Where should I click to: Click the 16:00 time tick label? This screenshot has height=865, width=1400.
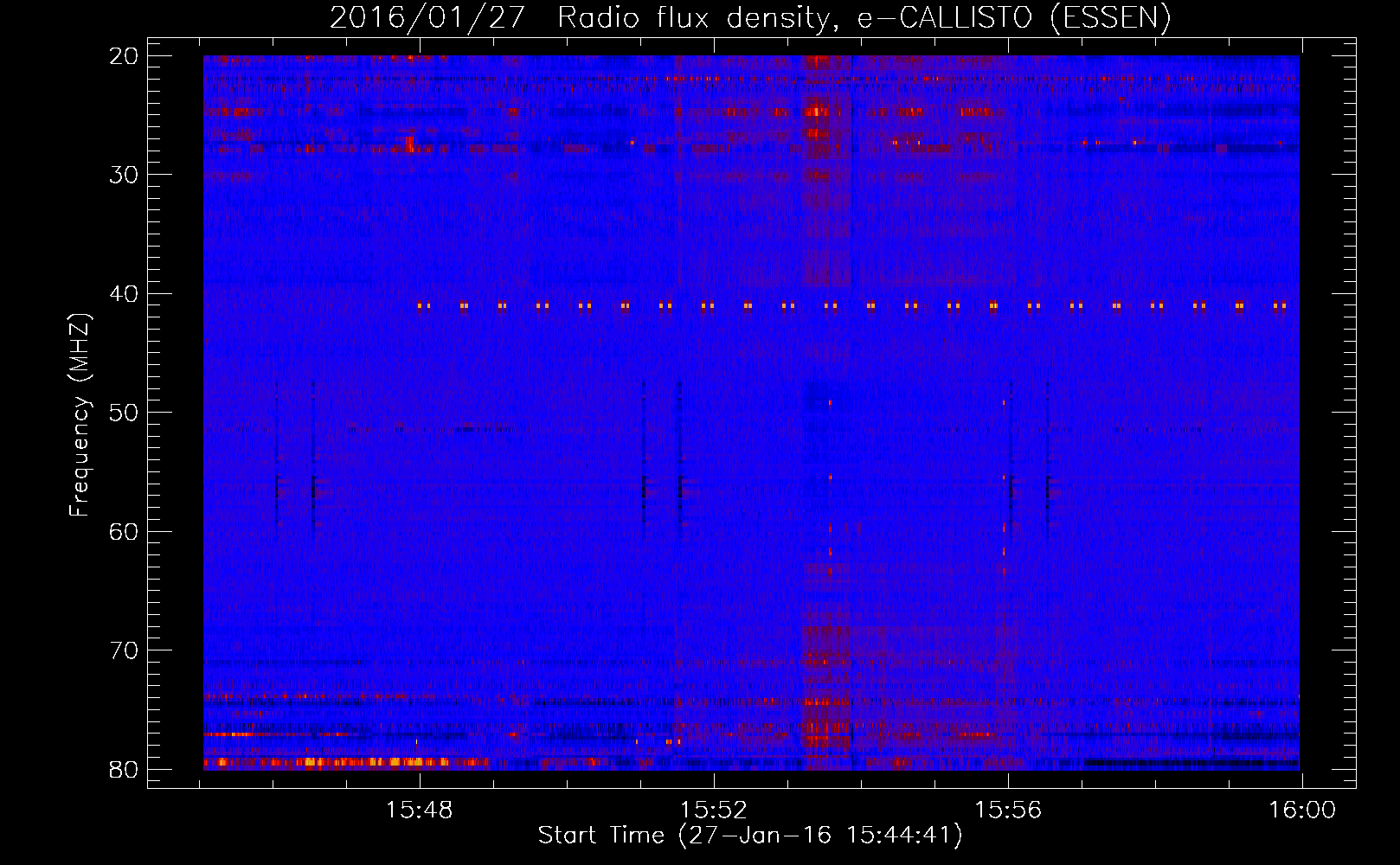1302,811
